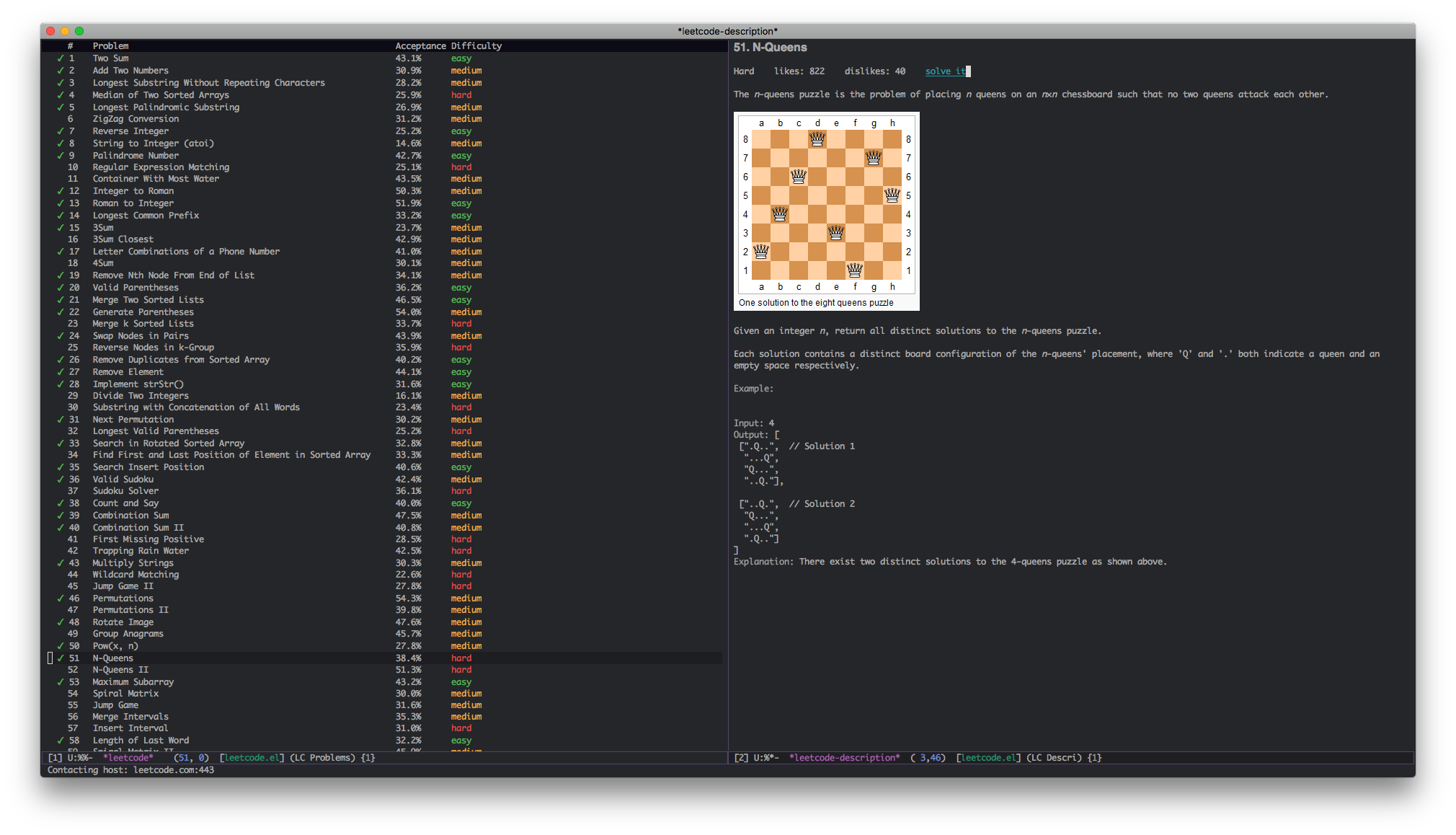Image resolution: width=1456 pixels, height=835 pixels.
Task: Click the 'solve it' link
Action: point(945,71)
